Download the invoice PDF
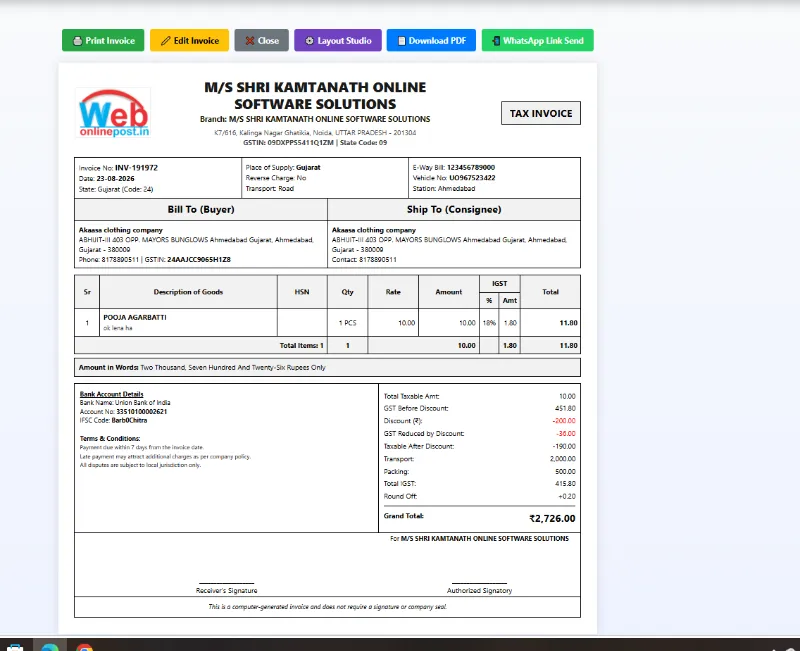Image resolution: width=800 pixels, height=651 pixels. click(431, 40)
